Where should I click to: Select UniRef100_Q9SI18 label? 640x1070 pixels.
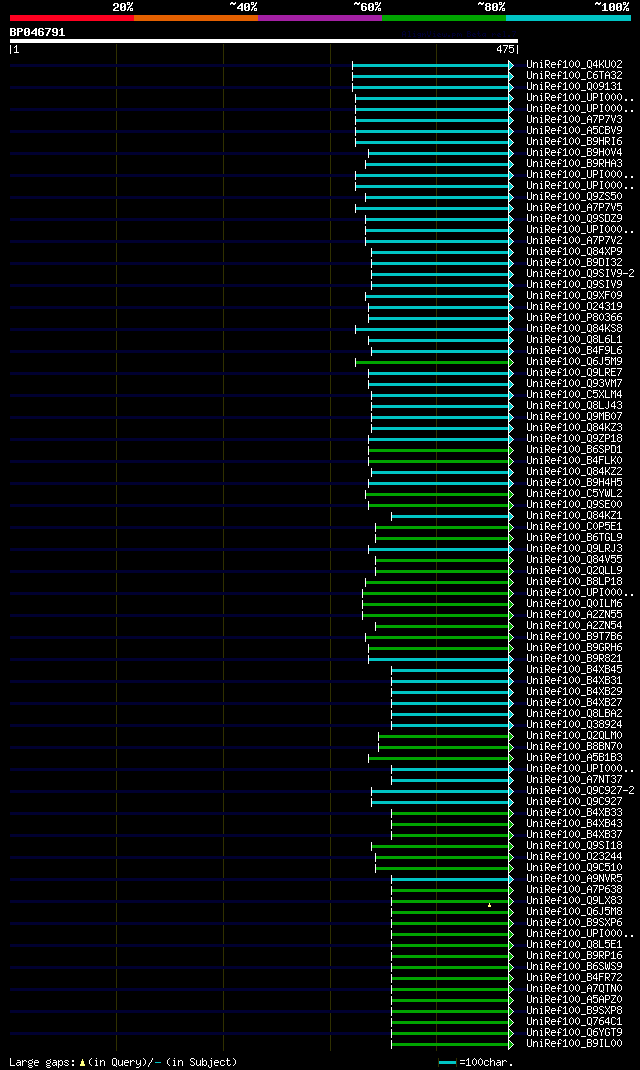pos(574,845)
